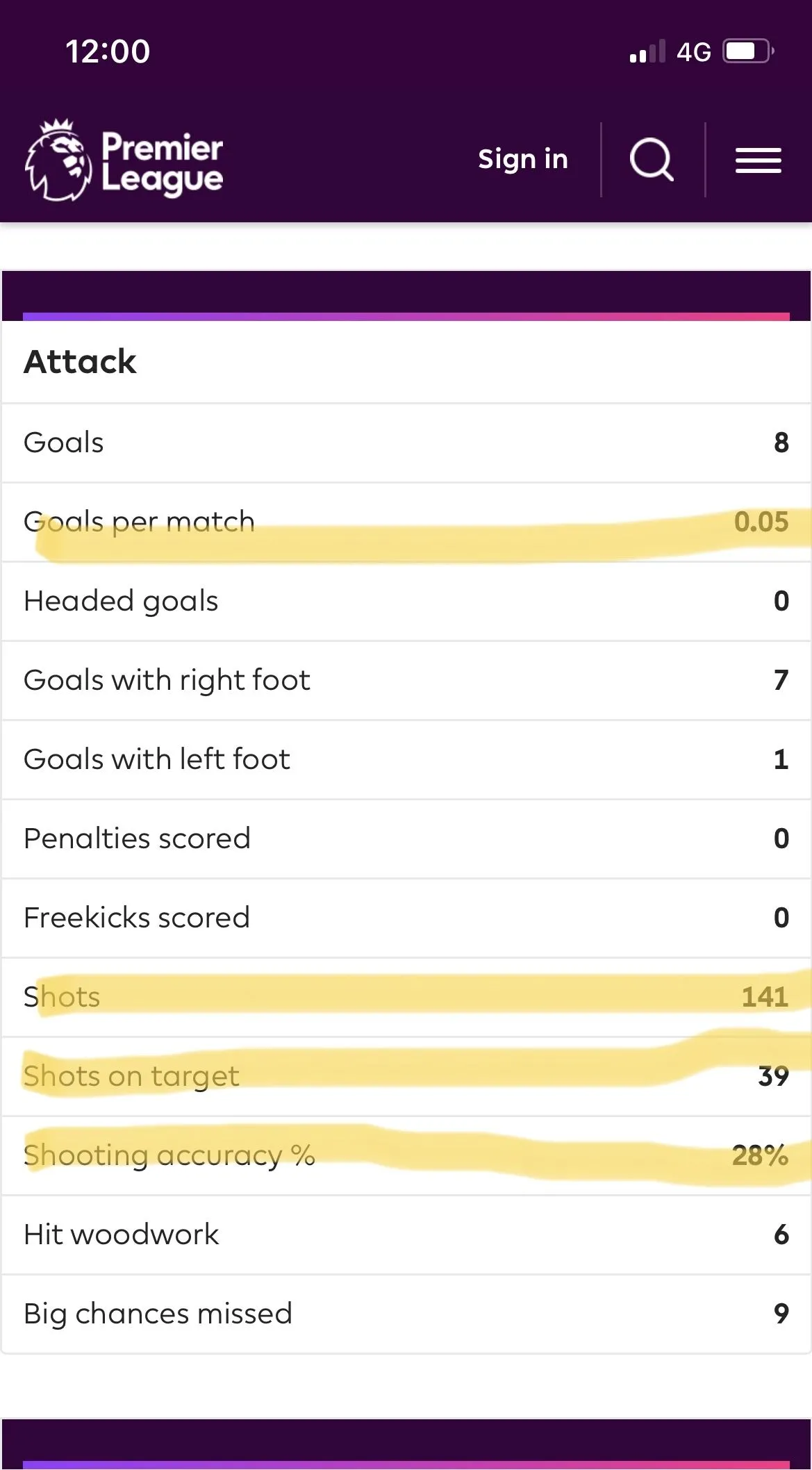Tap the Freekicks scored row
This screenshot has height=1470, width=812.
pyautogui.click(x=406, y=918)
